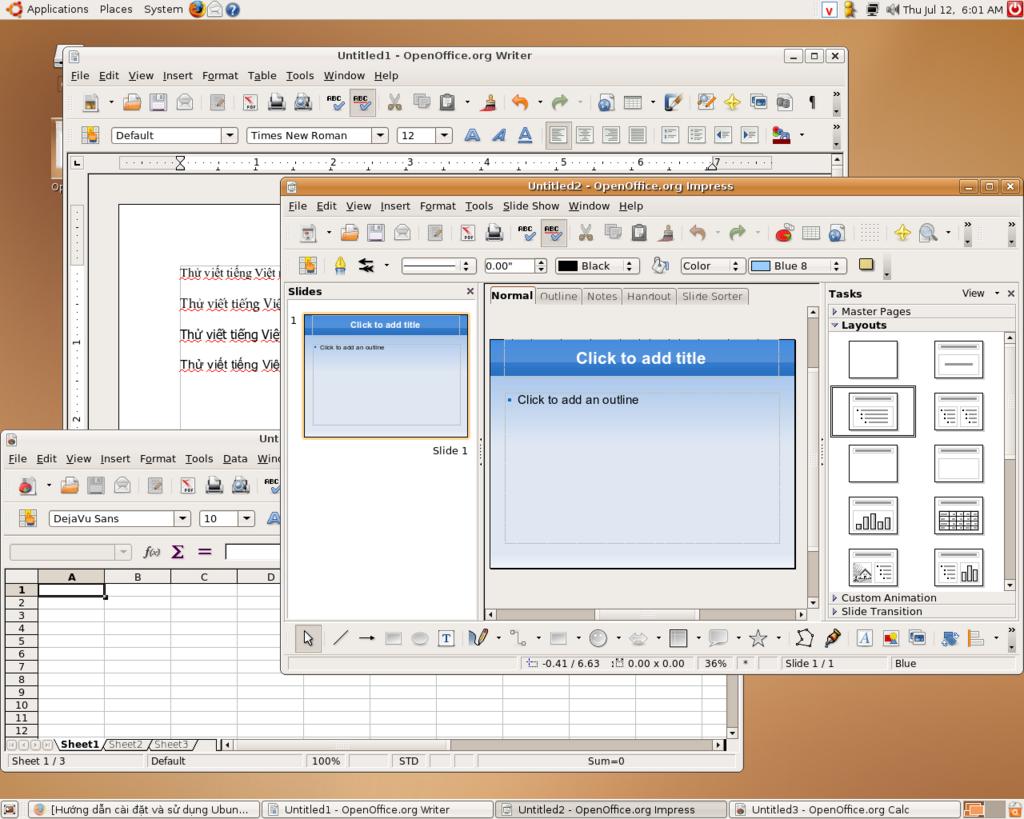
Task: Select the arrow Select tool in Impress
Action: coord(308,638)
